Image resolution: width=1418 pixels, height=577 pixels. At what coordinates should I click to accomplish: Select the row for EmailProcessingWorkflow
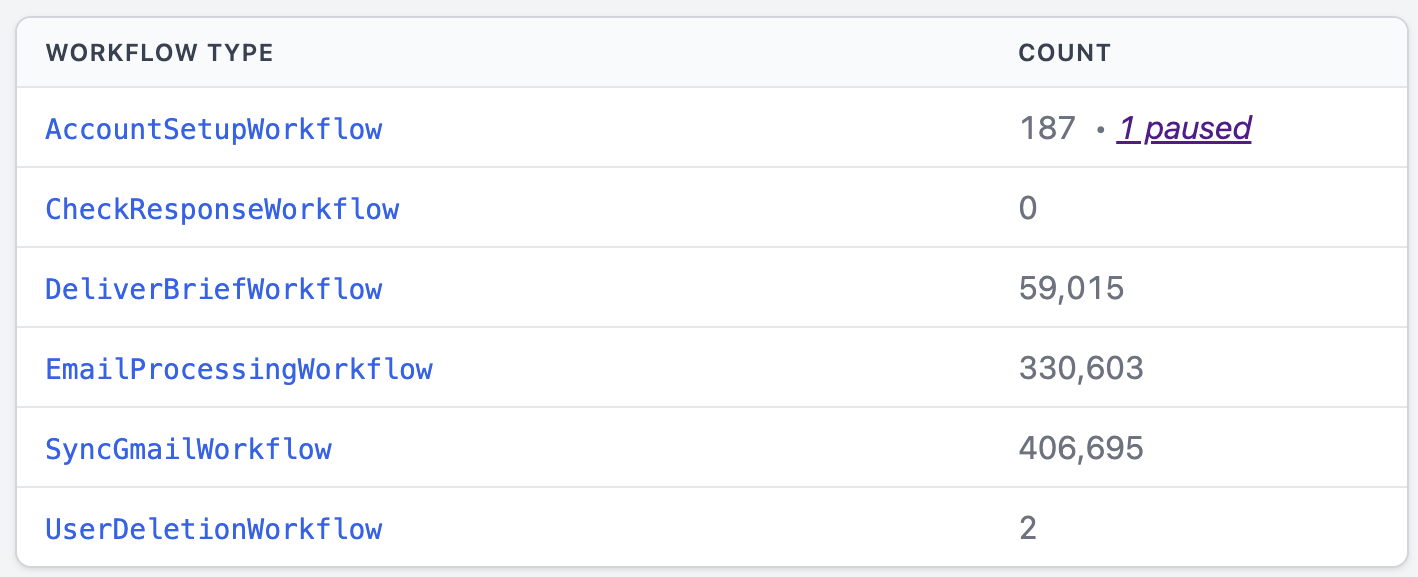(x=700, y=368)
